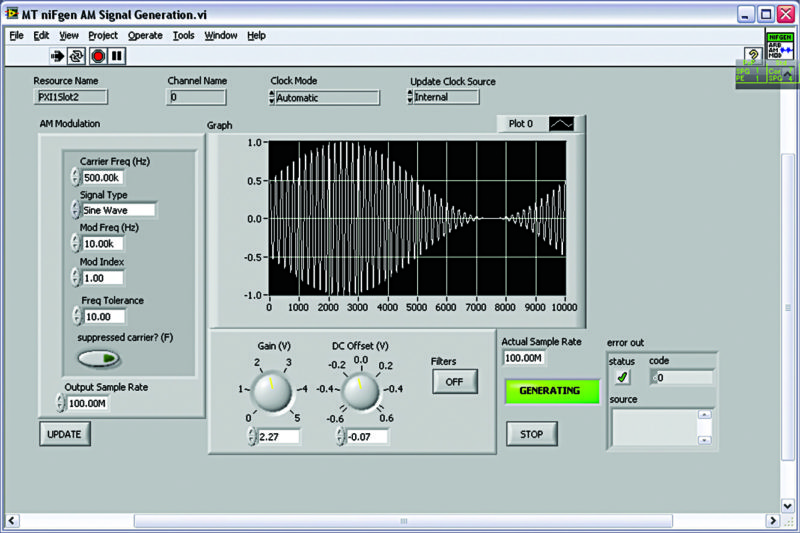Click the green status checkmark in error out
This screenshot has width=800, height=533.
point(623,377)
